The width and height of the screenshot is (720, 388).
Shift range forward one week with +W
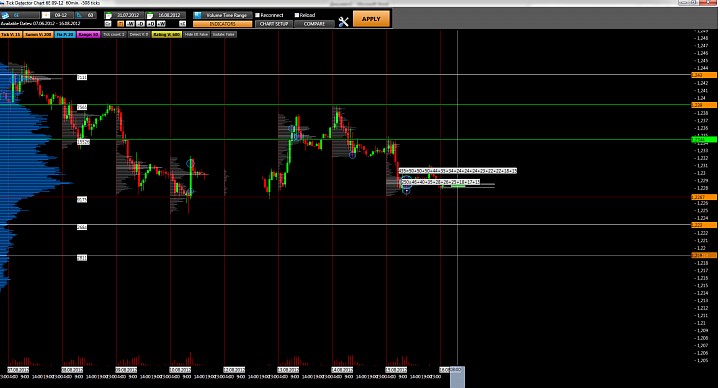(x=161, y=24)
